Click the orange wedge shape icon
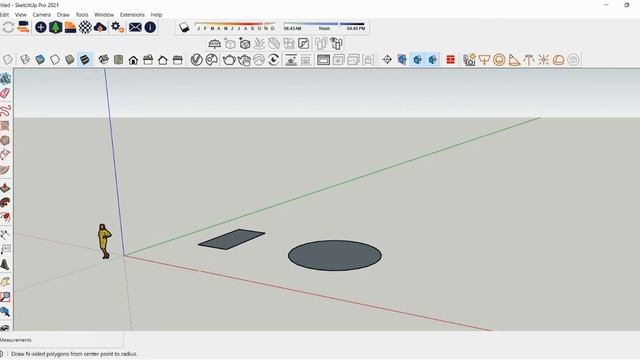 point(70,27)
